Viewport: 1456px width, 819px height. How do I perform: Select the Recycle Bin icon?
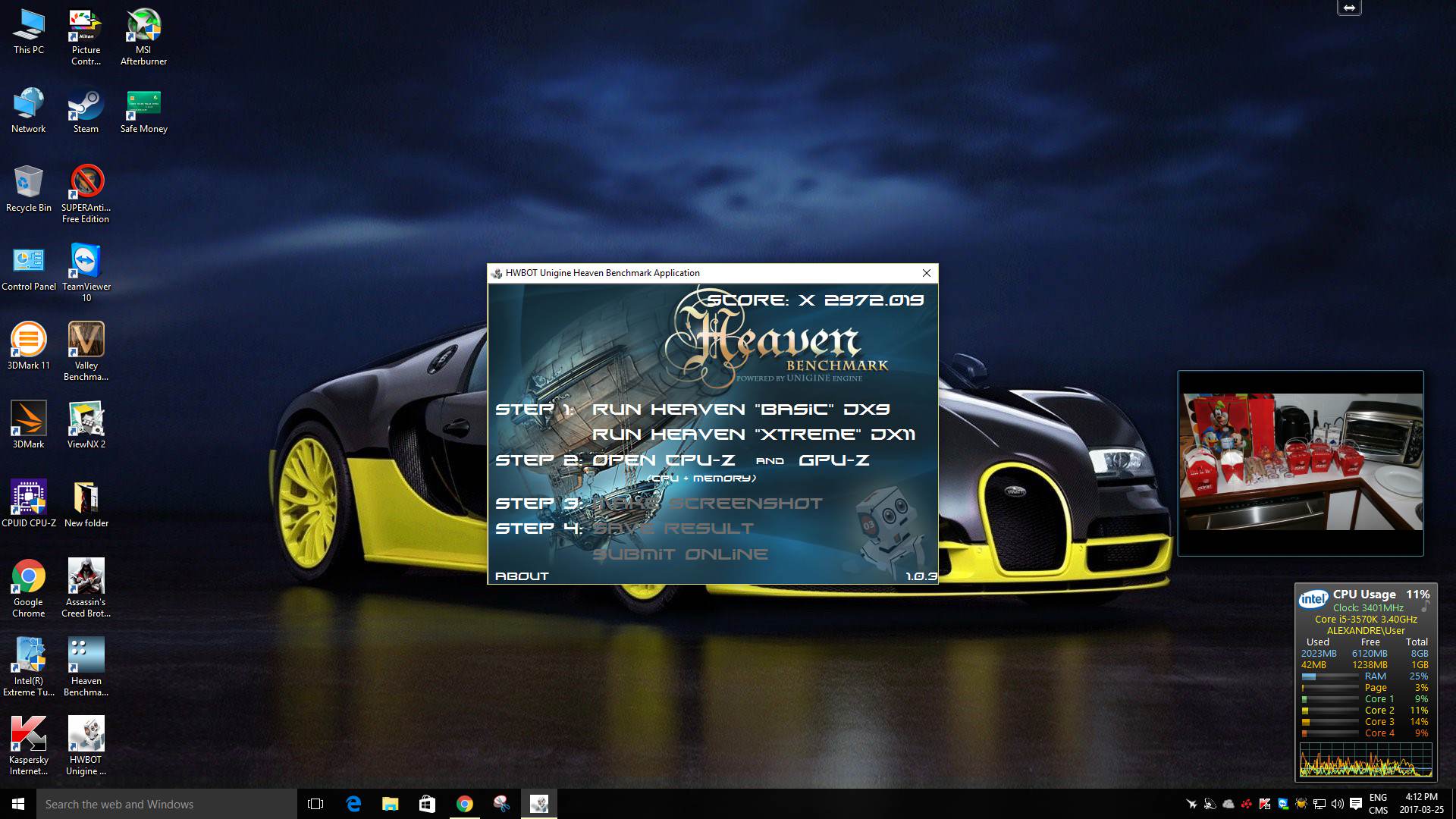click(x=29, y=190)
